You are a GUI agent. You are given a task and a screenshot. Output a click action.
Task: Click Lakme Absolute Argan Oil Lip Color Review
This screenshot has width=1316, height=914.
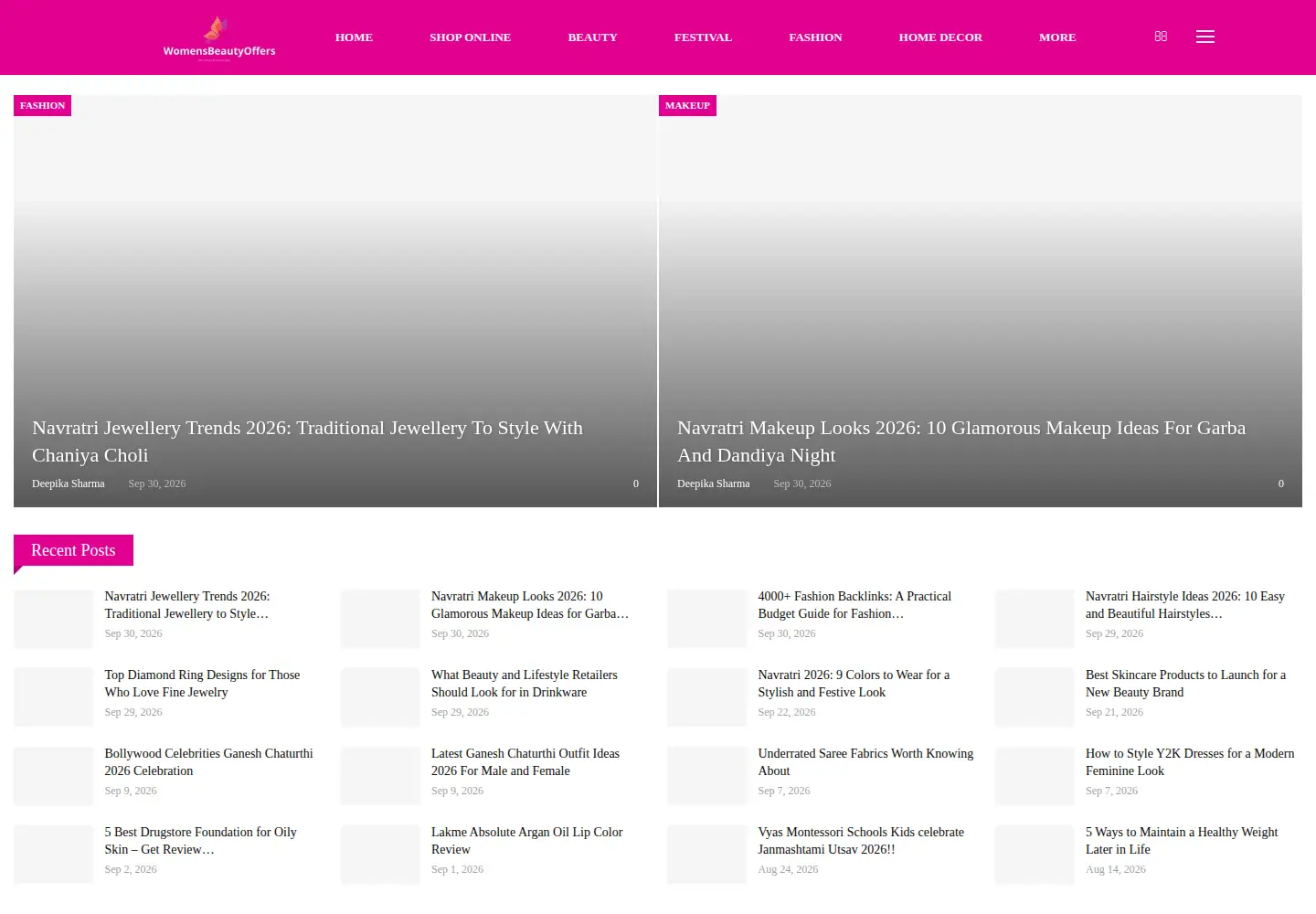click(x=527, y=841)
